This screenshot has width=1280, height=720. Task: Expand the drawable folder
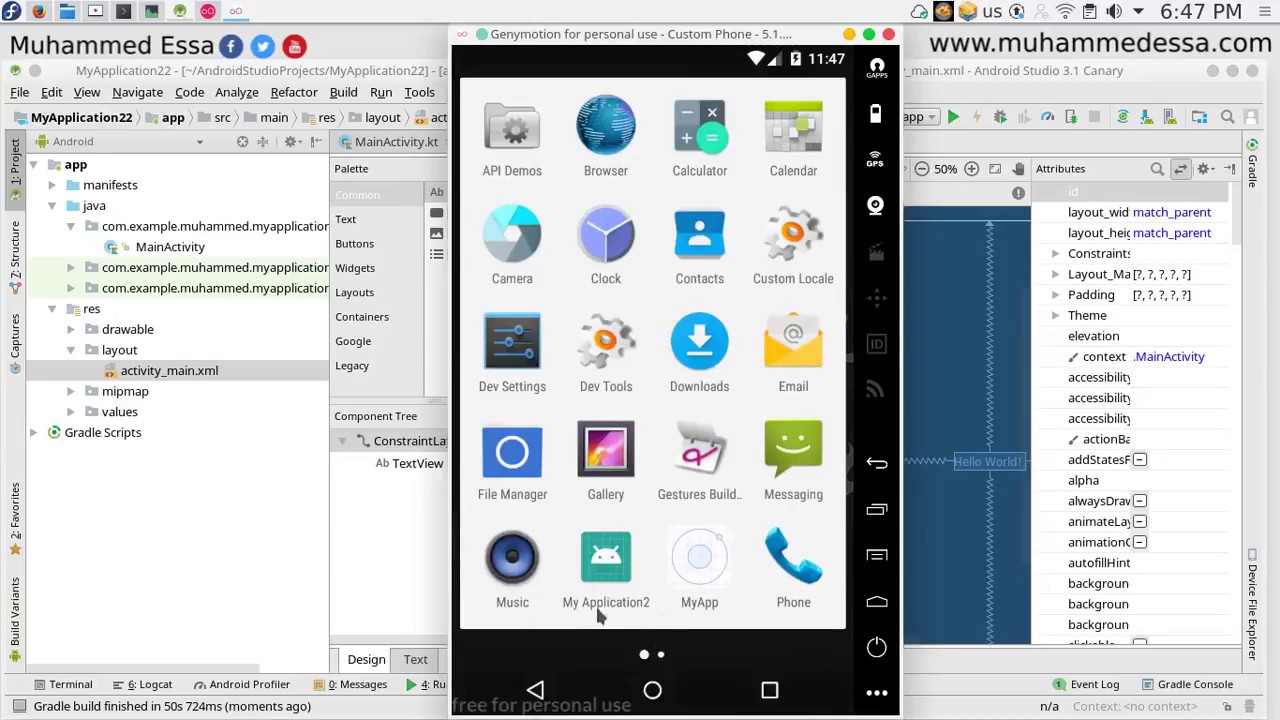[x=70, y=329]
